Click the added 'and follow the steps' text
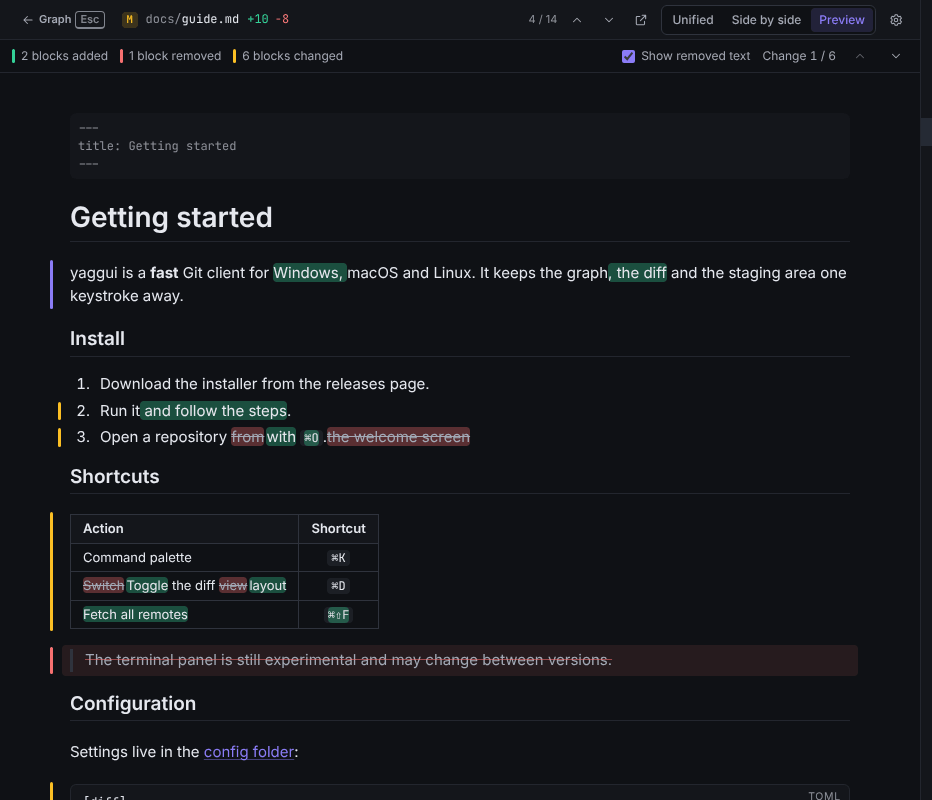Screen dimensions: 932x800 pyautogui.click(x=215, y=411)
